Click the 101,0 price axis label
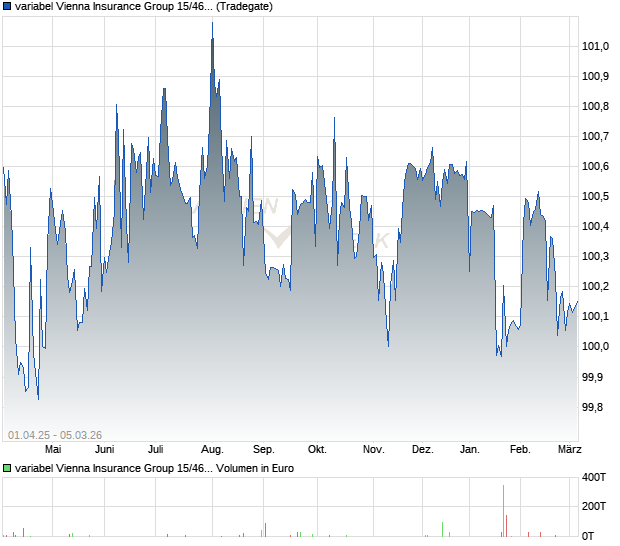Screen dimensions: 620x546 (x=596, y=46)
